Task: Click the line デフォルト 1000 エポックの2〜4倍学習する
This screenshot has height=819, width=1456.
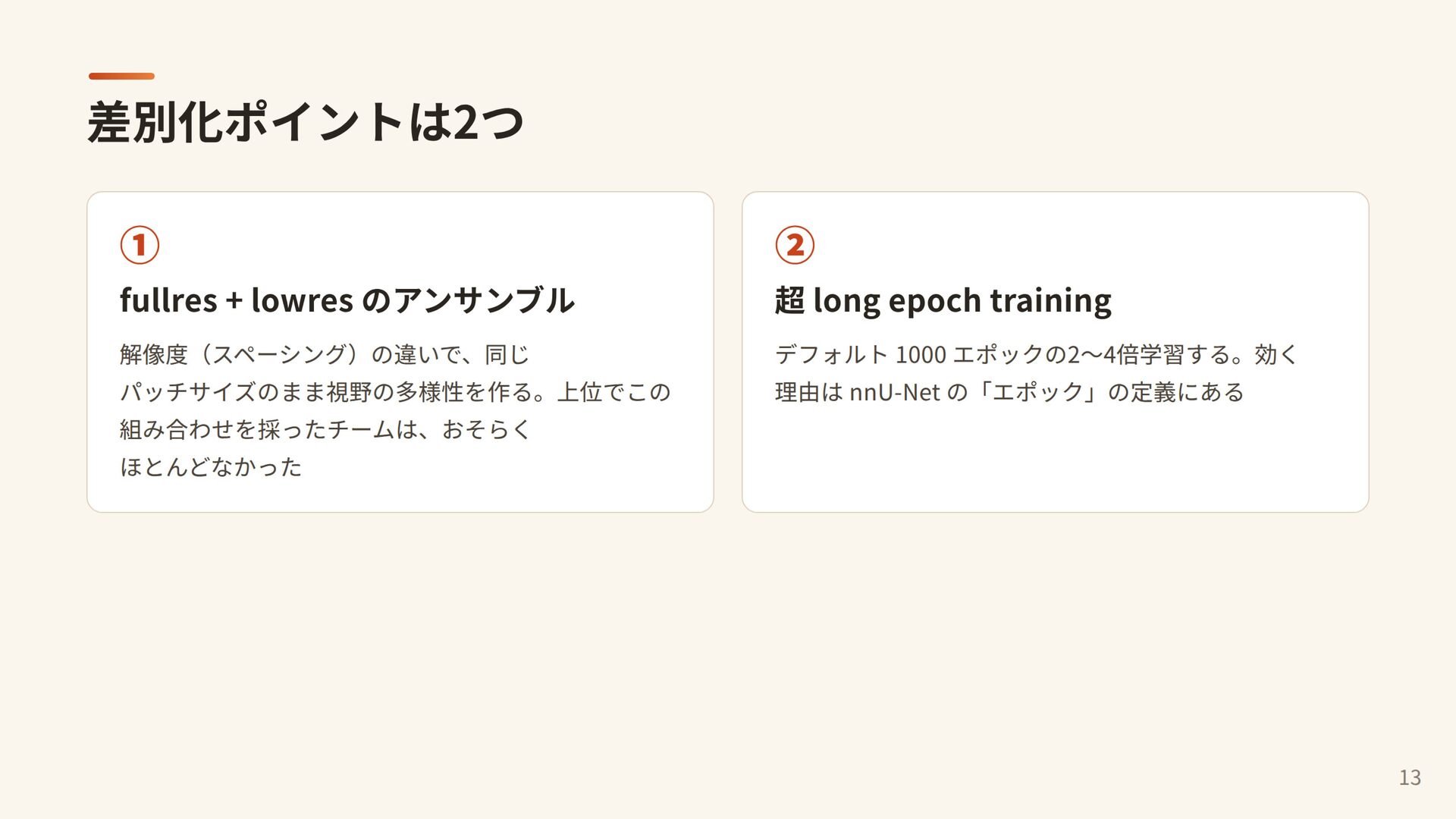Action: 1037,354
